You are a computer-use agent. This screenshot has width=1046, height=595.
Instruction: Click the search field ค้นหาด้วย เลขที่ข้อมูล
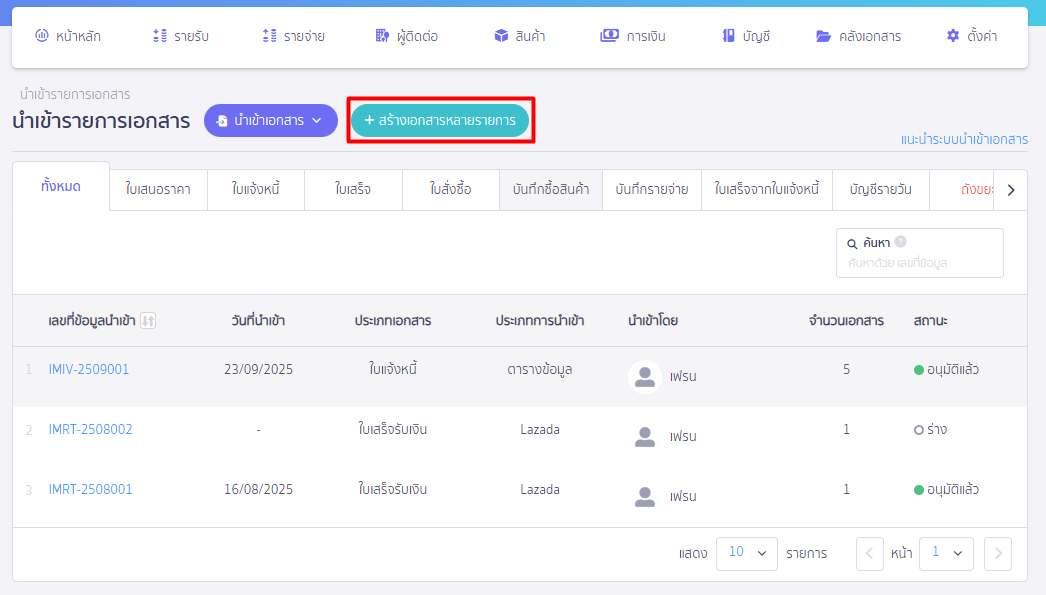point(918,263)
